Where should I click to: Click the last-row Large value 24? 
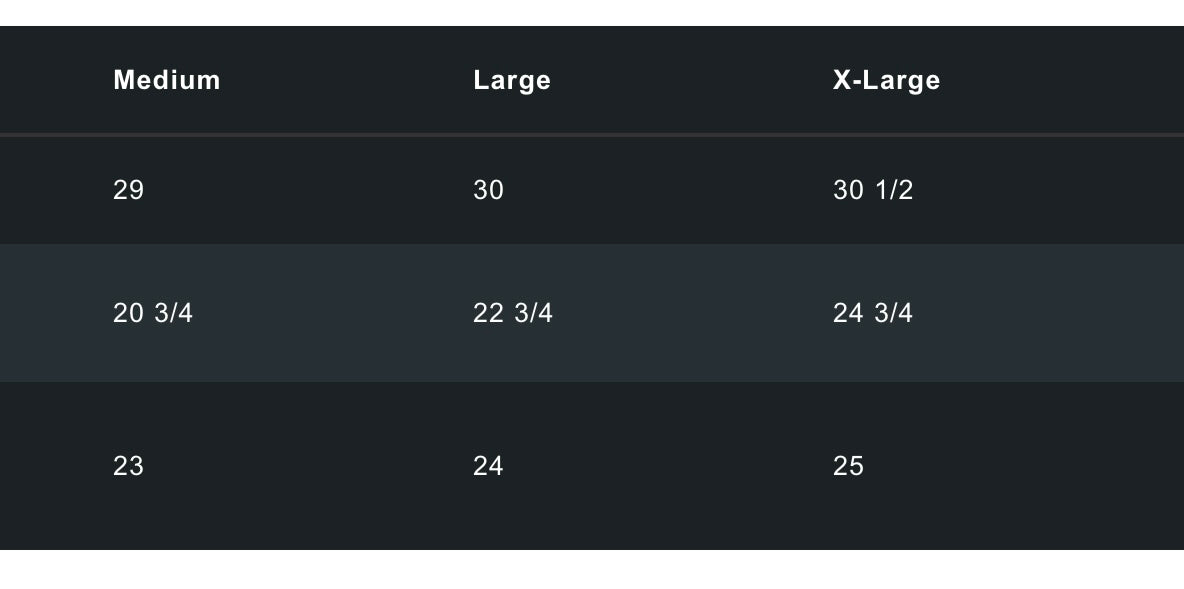point(488,466)
